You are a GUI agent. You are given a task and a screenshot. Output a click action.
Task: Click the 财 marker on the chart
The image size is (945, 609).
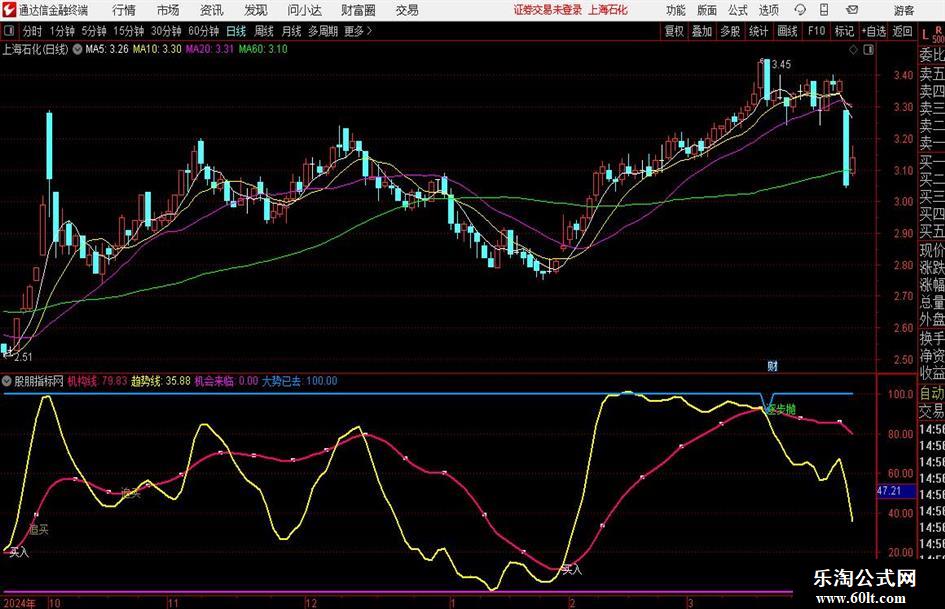pos(772,365)
